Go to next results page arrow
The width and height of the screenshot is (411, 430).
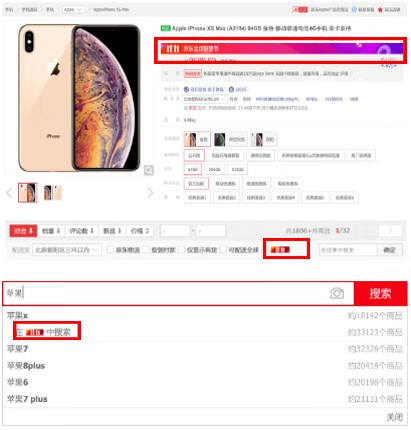390,230
